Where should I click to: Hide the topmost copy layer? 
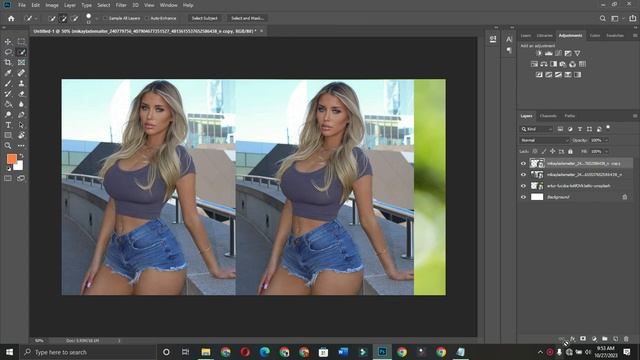coord(523,163)
